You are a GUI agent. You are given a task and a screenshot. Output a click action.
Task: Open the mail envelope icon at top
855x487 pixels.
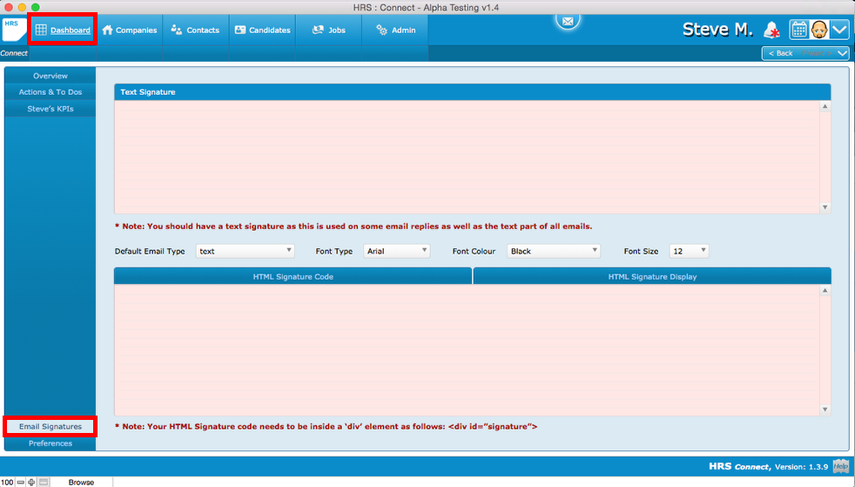[x=568, y=21]
